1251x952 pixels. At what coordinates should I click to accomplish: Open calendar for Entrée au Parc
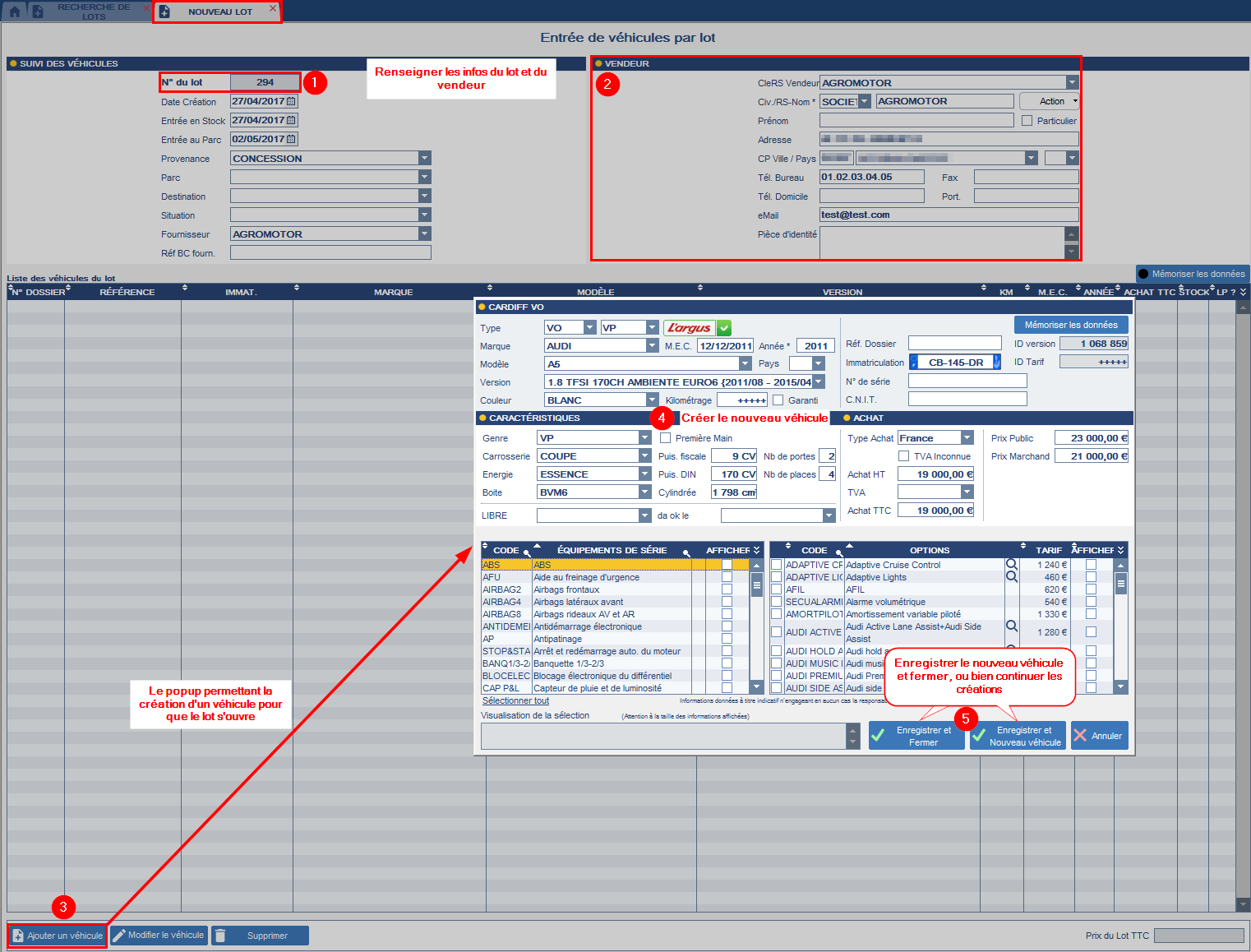point(291,139)
